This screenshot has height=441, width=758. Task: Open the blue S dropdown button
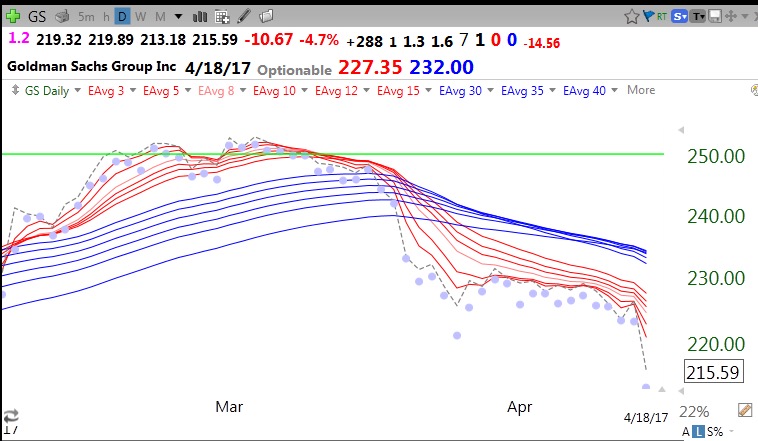(x=679, y=17)
